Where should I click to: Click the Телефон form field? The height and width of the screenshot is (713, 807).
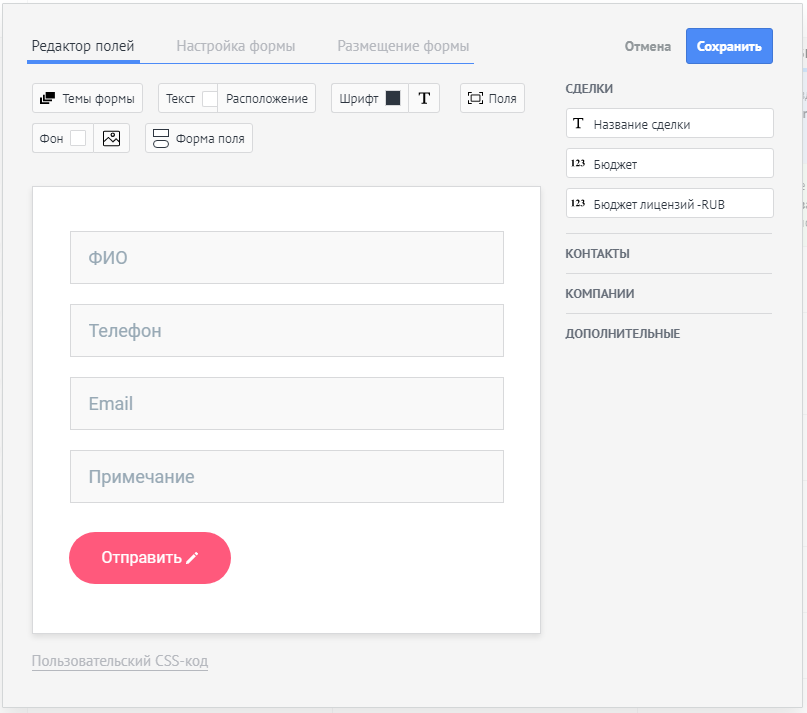click(287, 331)
